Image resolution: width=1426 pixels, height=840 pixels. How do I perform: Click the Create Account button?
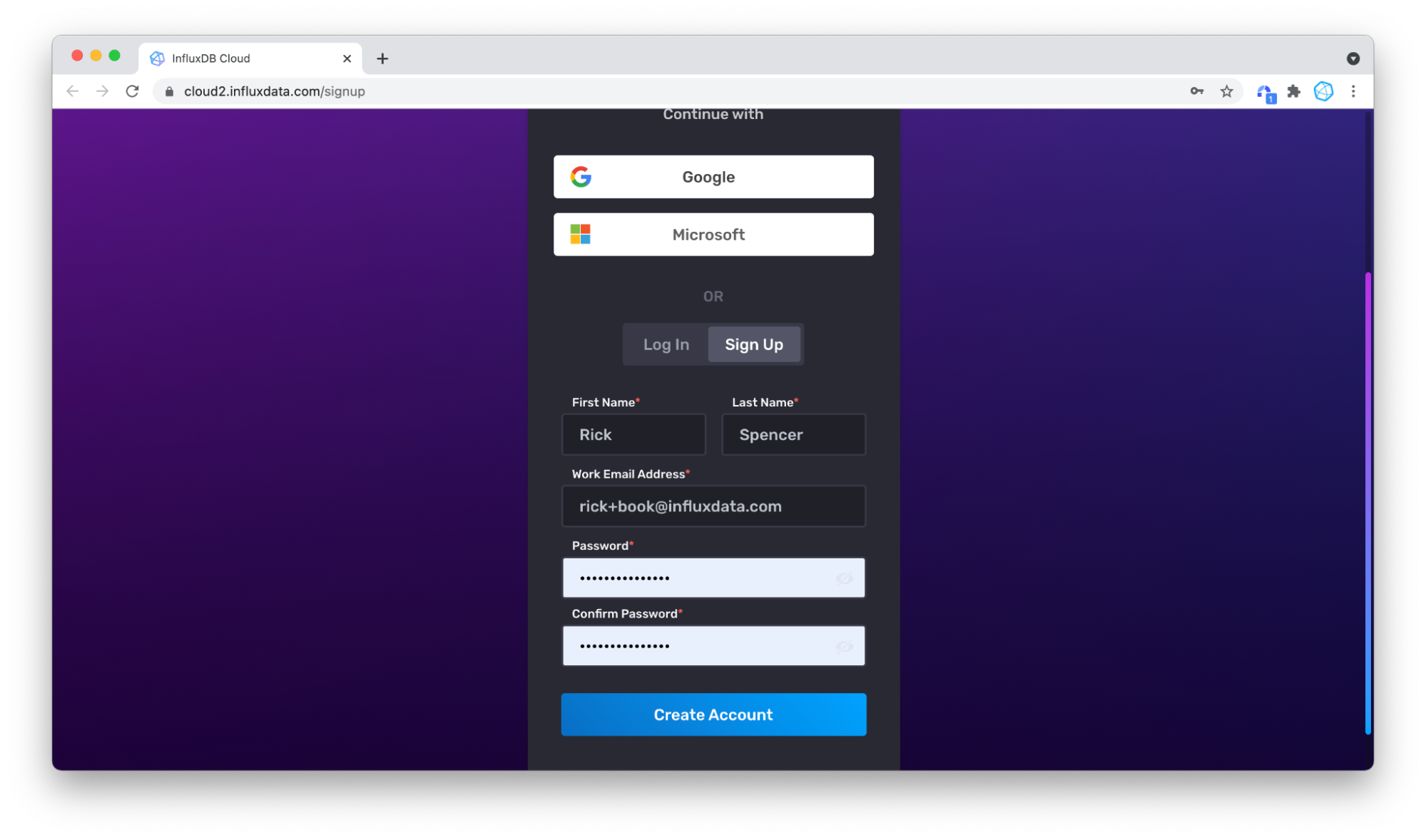tap(713, 714)
